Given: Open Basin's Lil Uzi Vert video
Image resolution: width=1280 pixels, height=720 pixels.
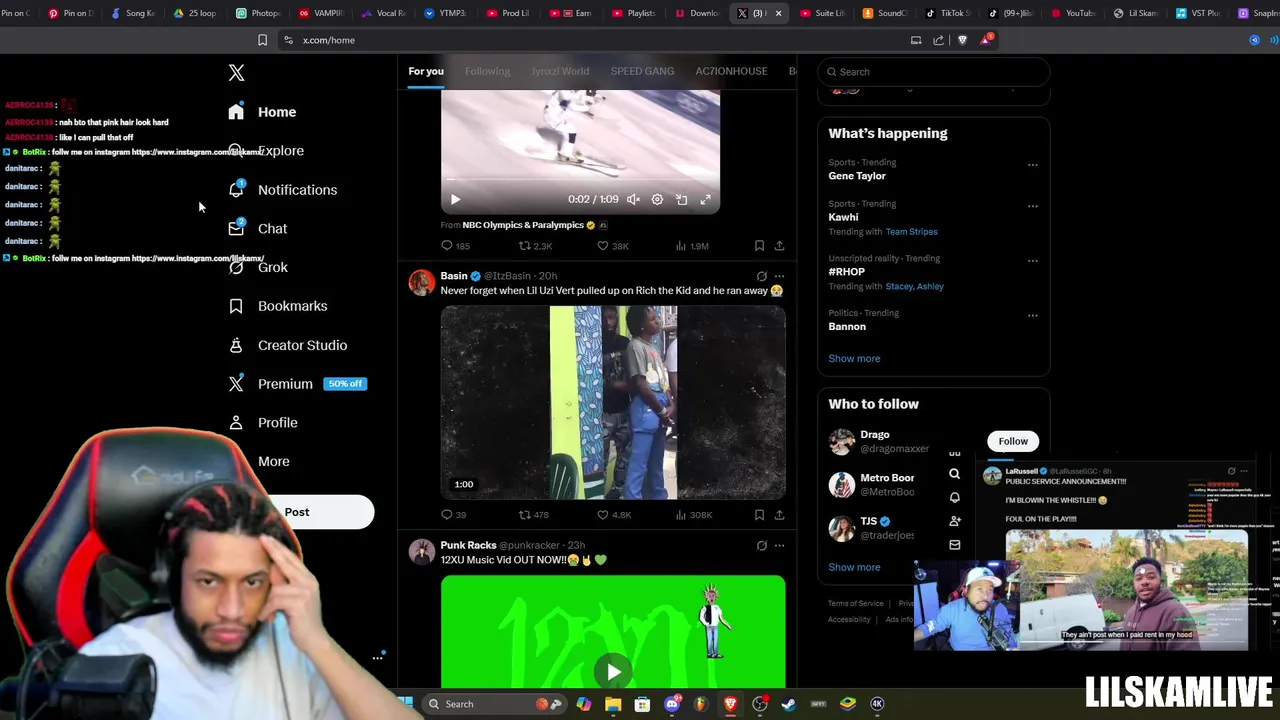Looking at the screenshot, I should [x=613, y=402].
